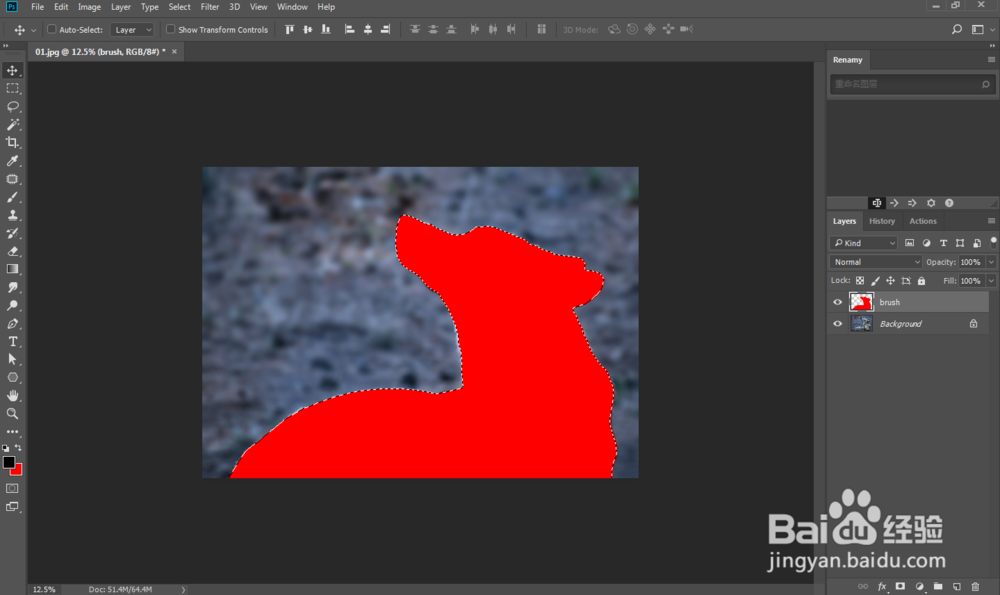The width and height of the screenshot is (1000, 595).
Task: Toggle lock all
Action: 921,281
